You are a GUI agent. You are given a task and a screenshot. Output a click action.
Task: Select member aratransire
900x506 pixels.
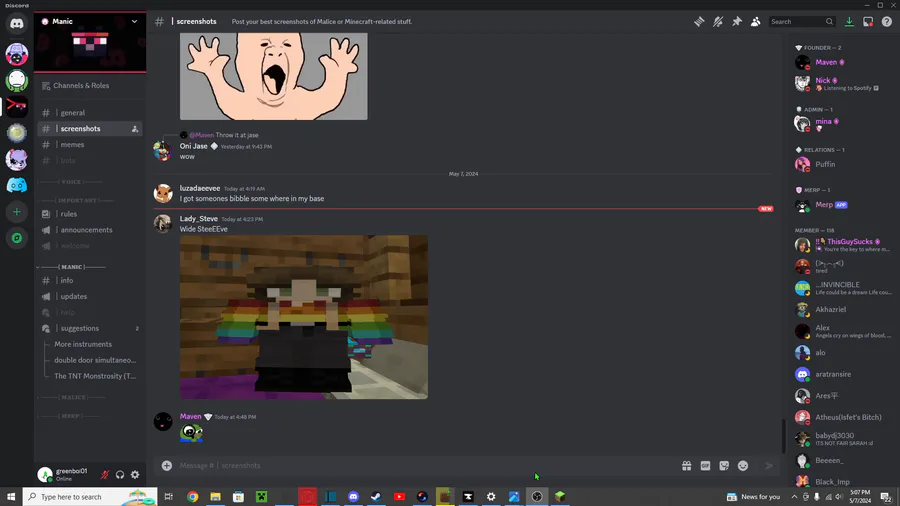coord(843,375)
